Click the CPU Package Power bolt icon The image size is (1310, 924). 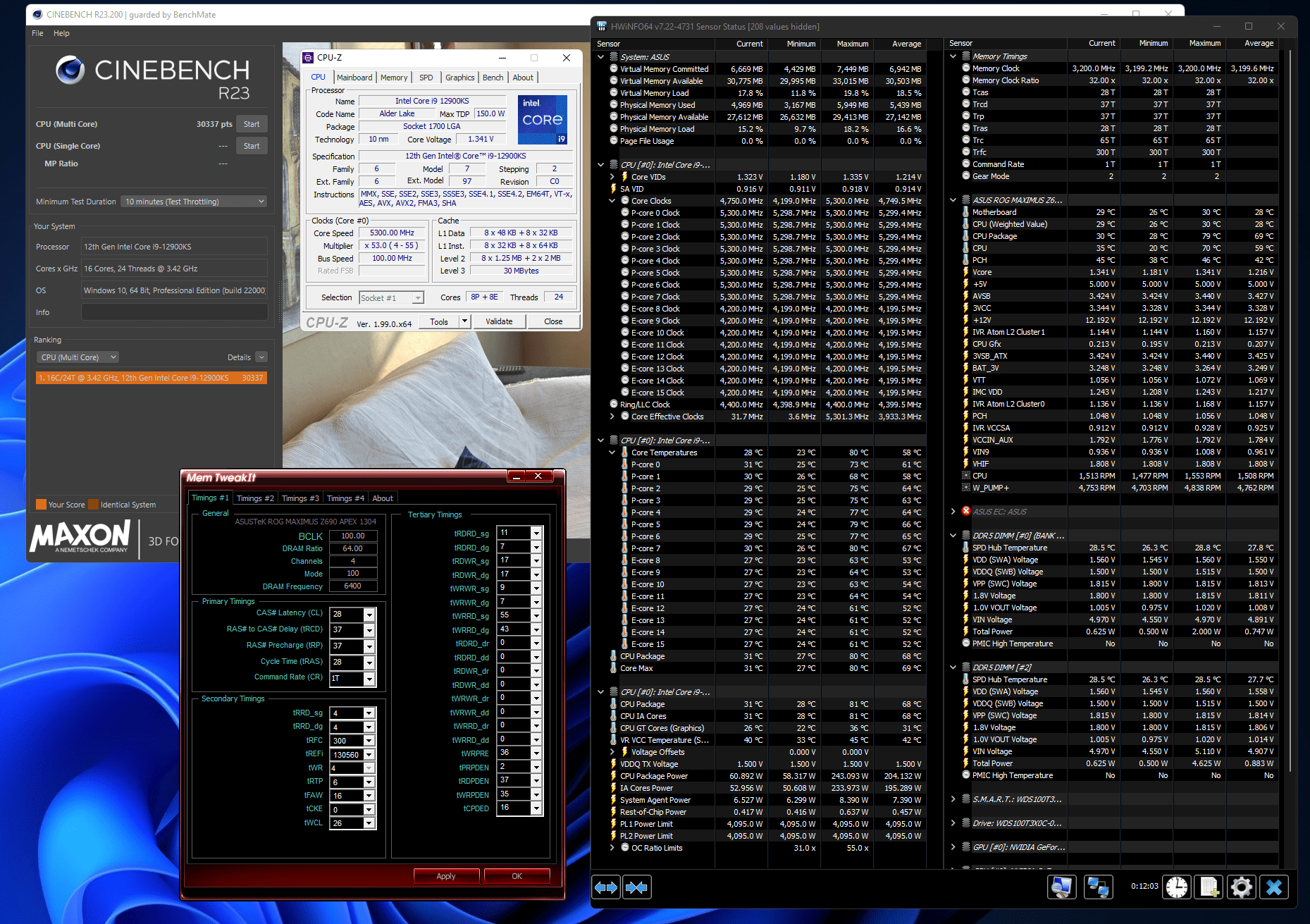(614, 776)
